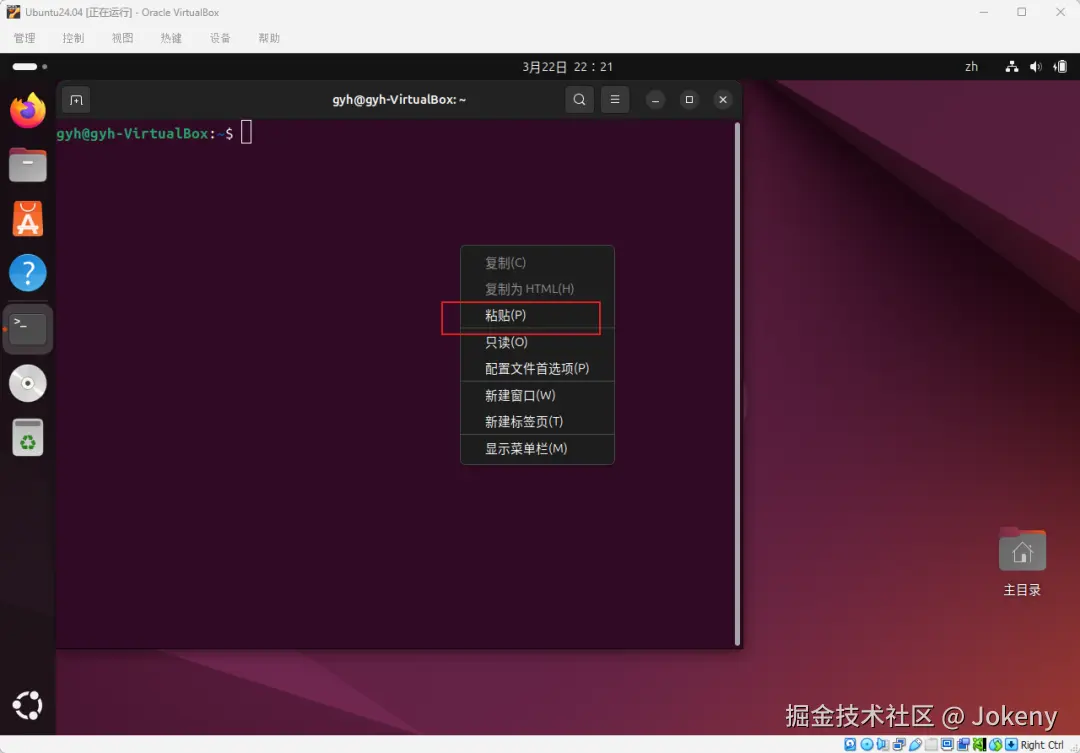Image resolution: width=1080 pixels, height=753 pixels.
Task: Click VirtualBox optical drive status icon
Action: [866, 745]
